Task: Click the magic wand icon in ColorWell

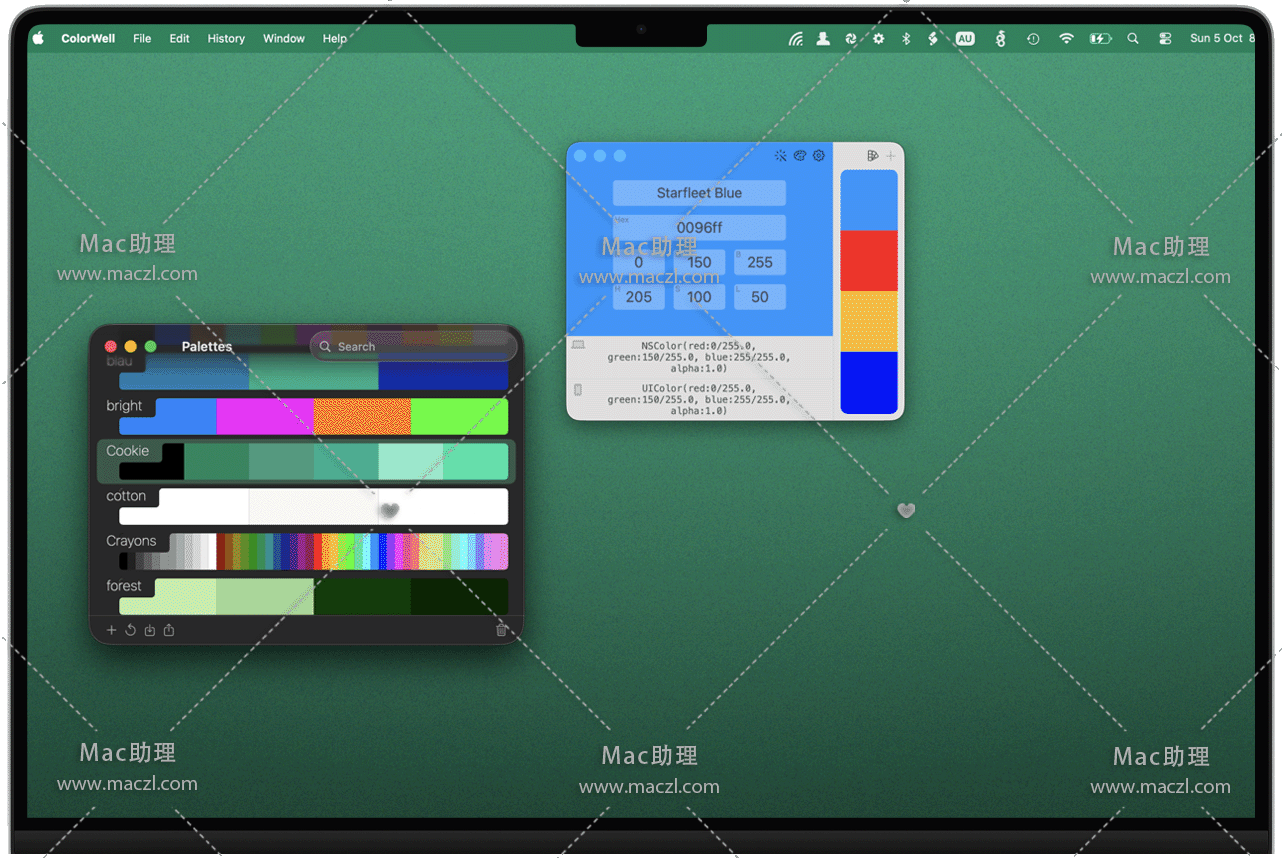Action: pyautogui.click(x=780, y=156)
